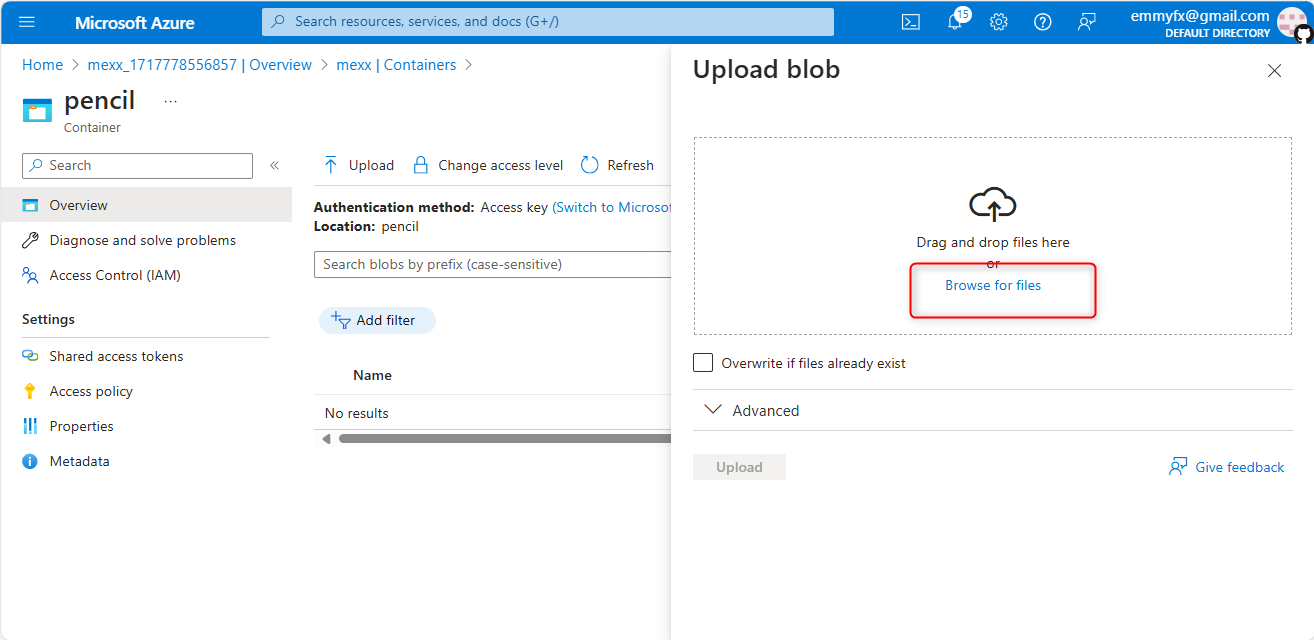Collapse the left sidebar menu

coord(275,165)
